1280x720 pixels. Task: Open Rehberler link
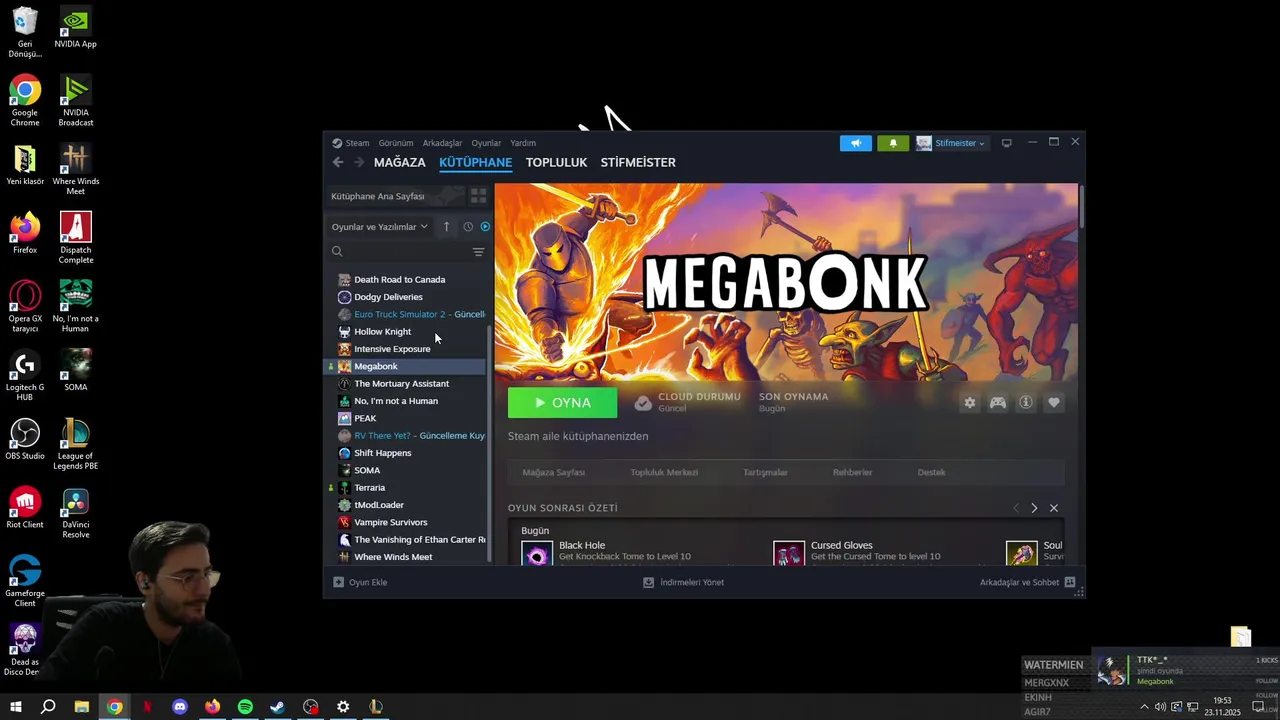point(853,472)
